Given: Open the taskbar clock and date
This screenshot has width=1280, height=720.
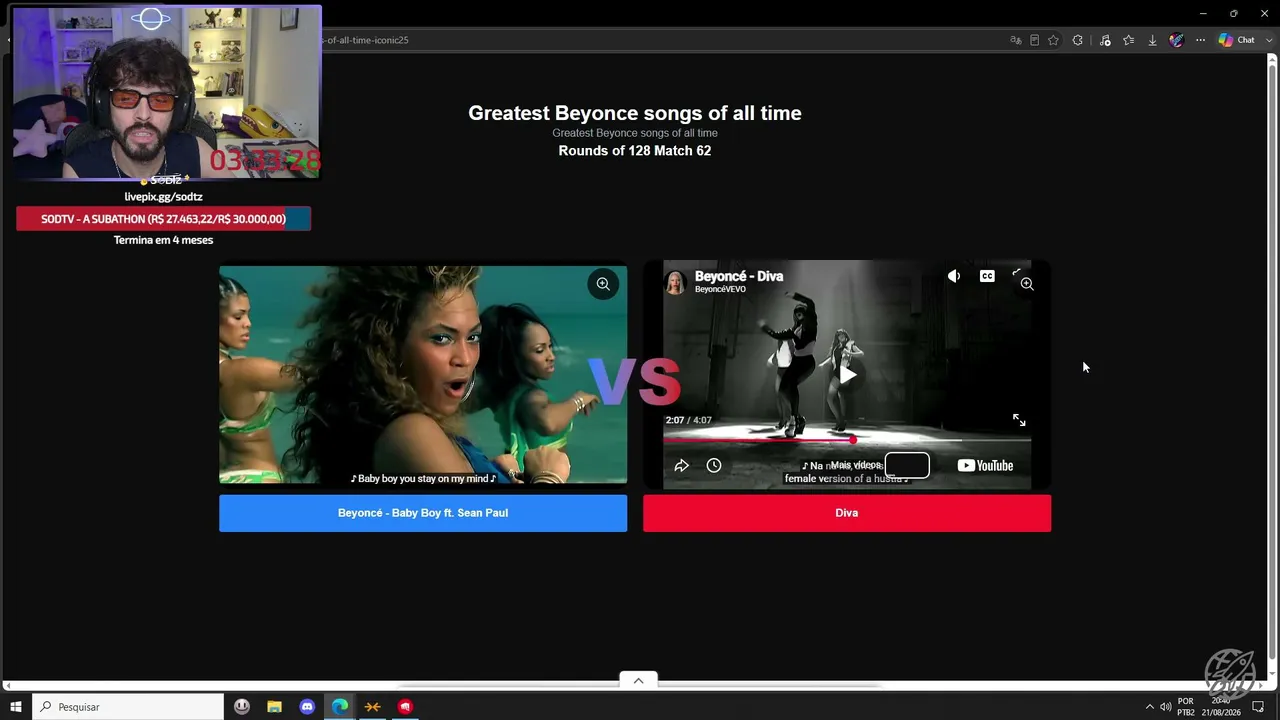Looking at the screenshot, I should click(1222, 707).
